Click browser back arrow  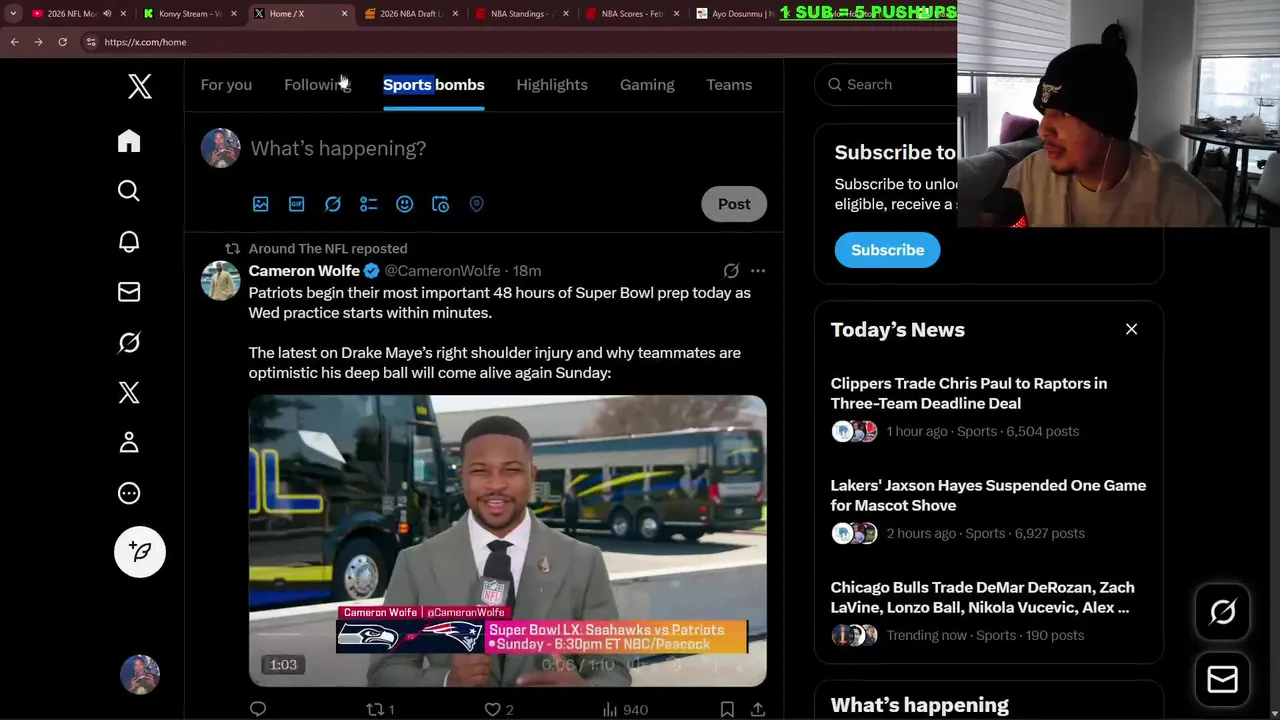coord(14,42)
